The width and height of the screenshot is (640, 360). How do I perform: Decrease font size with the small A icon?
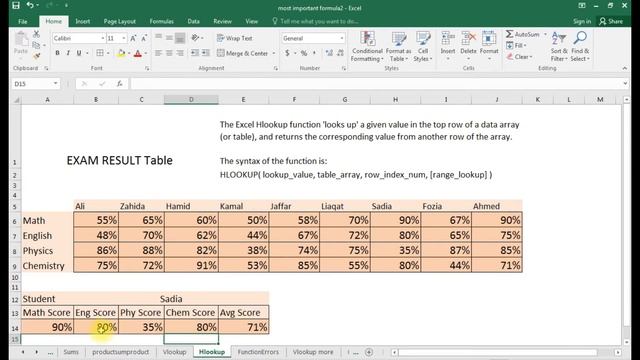coord(144,38)
